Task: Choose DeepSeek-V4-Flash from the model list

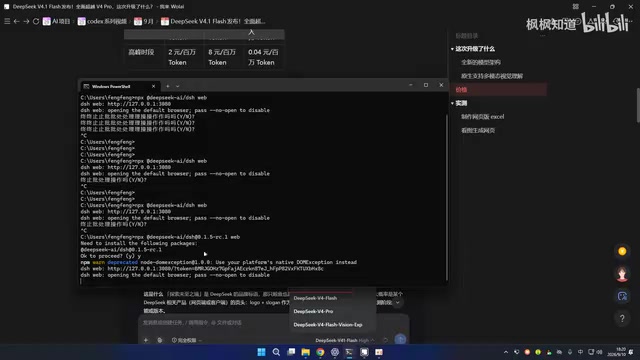Action: coord(315,298)
